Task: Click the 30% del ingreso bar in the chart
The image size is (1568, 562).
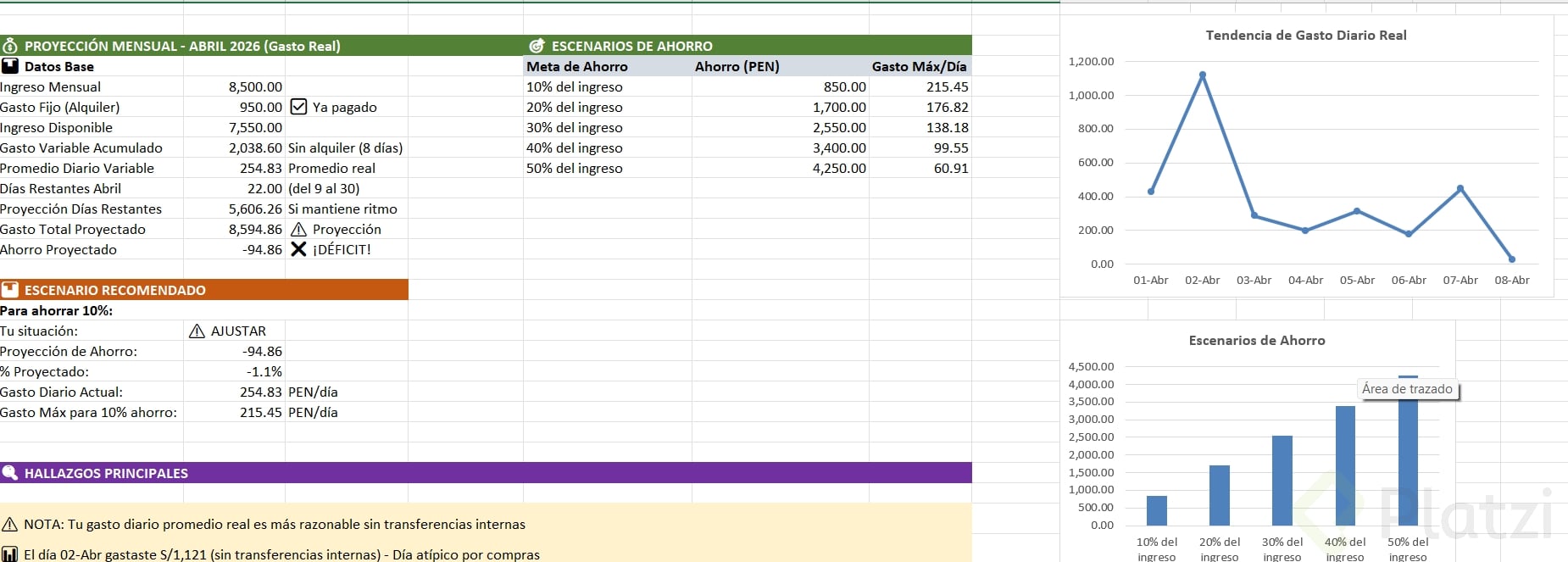Action: 1282,480
